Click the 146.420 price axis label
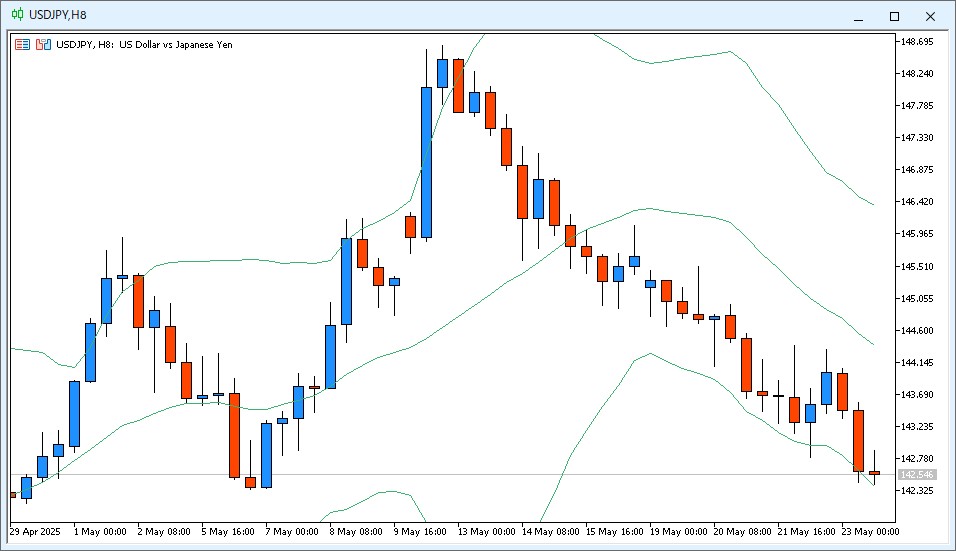Screen dimensions: 956x551 pyautogui.click(x=917, y=202)
